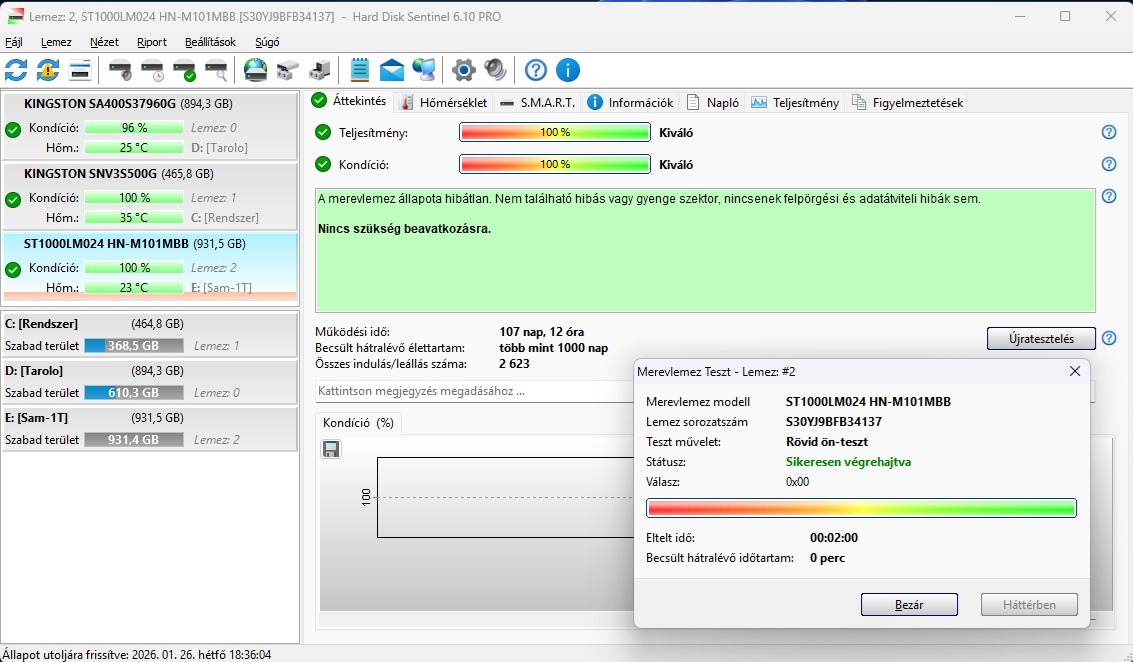Click the help icon beside Teljesítmény bar
The image size is (1133, 662).
[x=1109, y=132]
